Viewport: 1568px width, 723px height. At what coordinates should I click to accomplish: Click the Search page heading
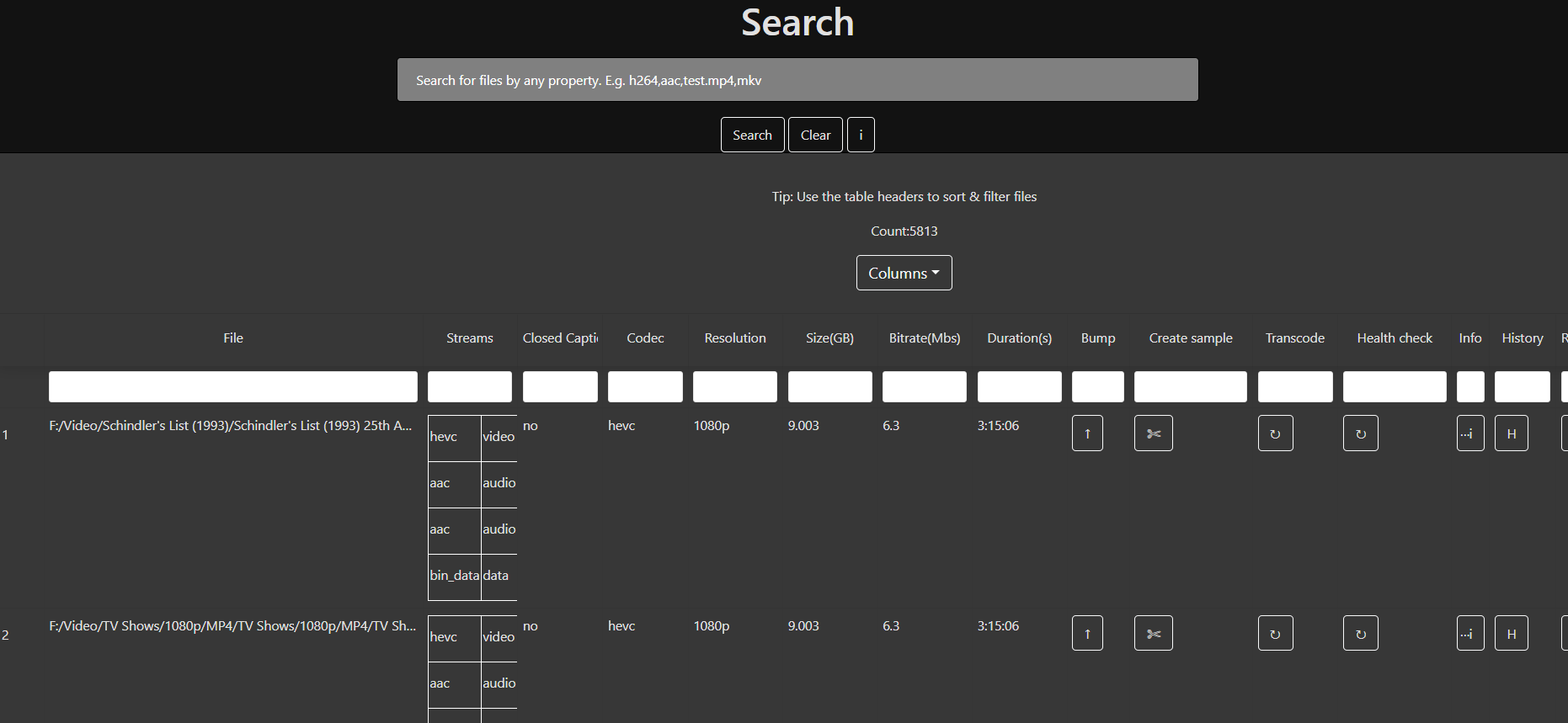click(797, 22)
